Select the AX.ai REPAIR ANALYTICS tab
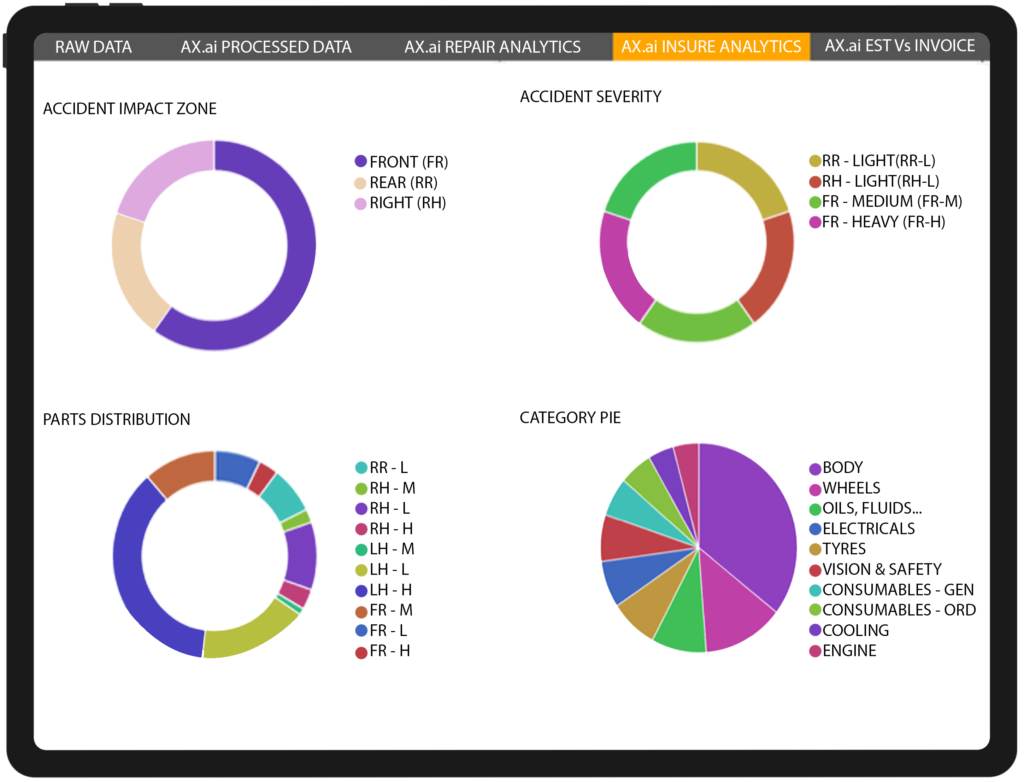 [x=492, y=47]
